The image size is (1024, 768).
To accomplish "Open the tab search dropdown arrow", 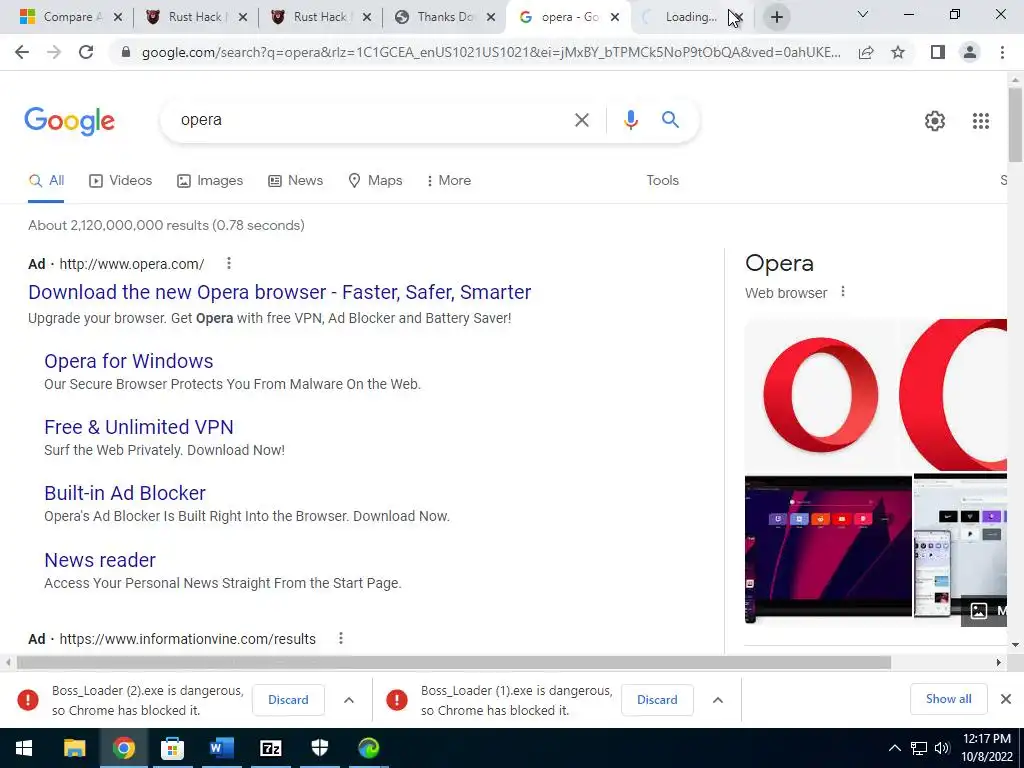I will pos(863,14).
